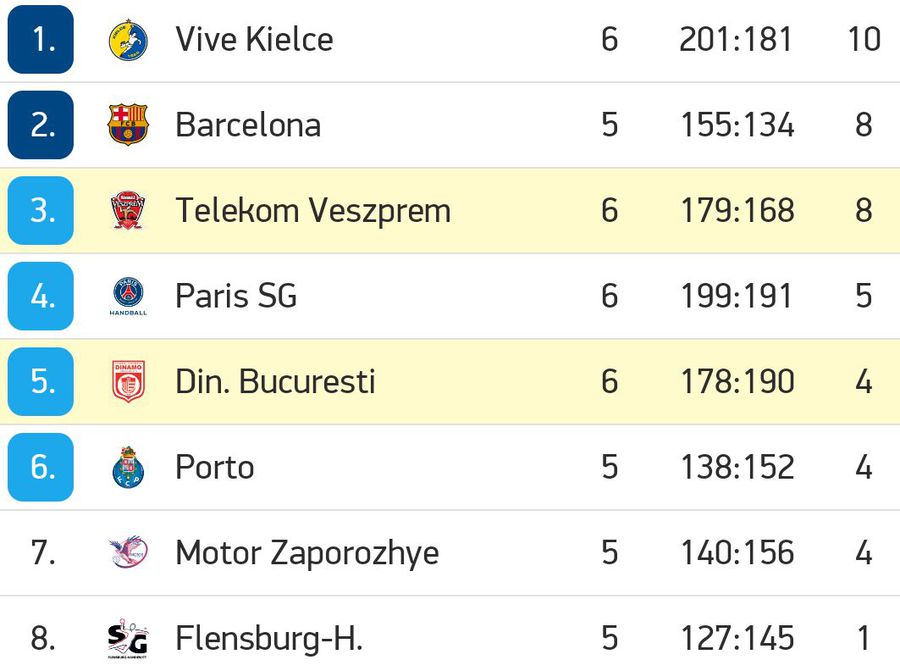Open the Vive Kielce team page
Screen dimensions: 900x671
(254, 39)
